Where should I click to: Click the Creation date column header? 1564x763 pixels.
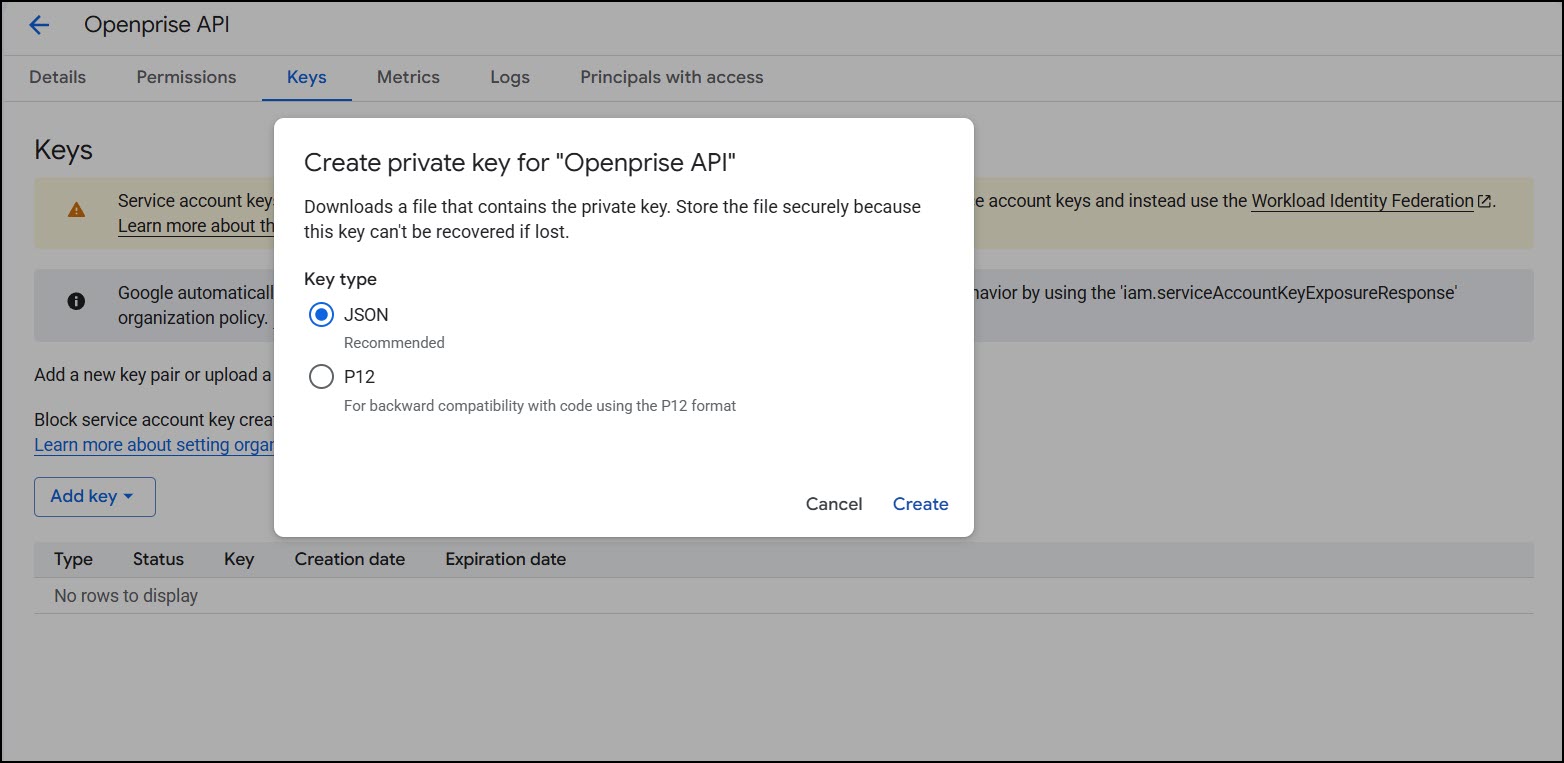pos(350,559)
